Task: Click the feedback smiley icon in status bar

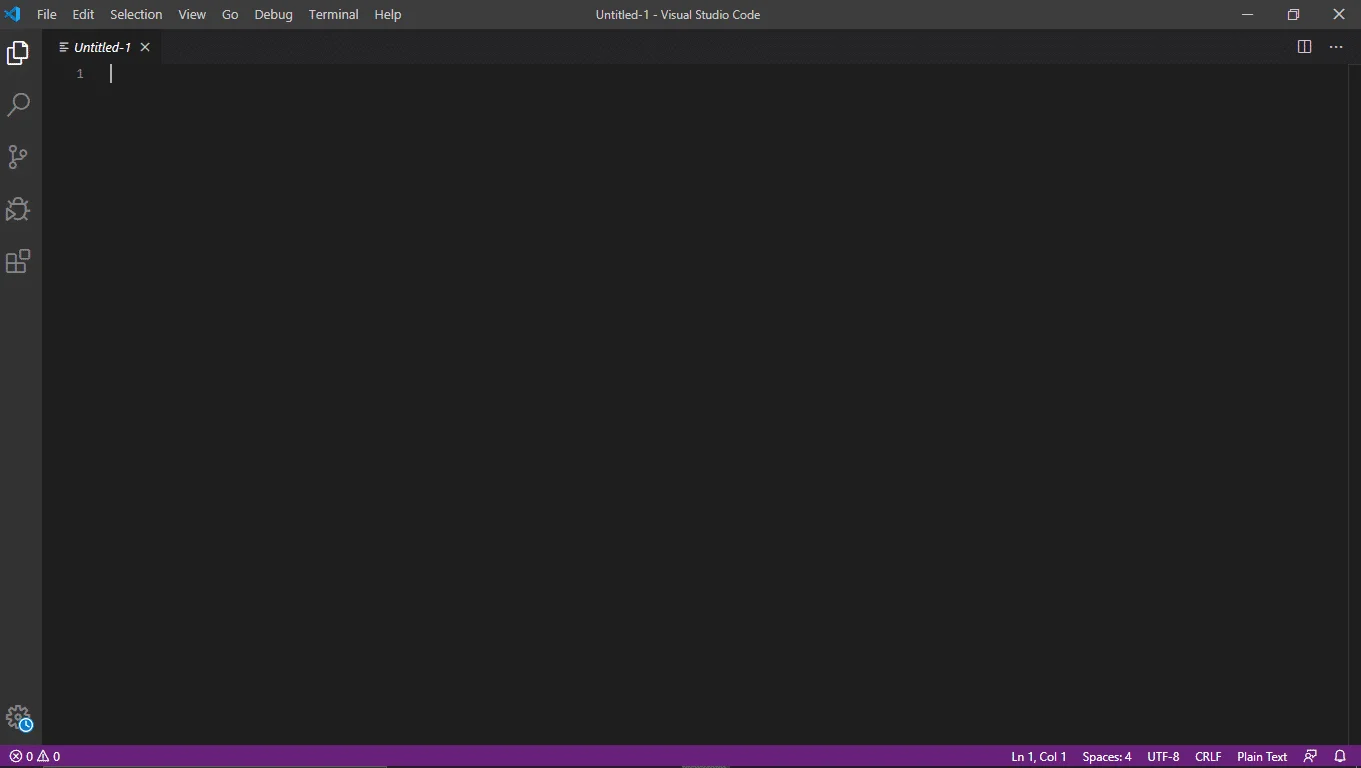Action: [x=1310, y=757]
